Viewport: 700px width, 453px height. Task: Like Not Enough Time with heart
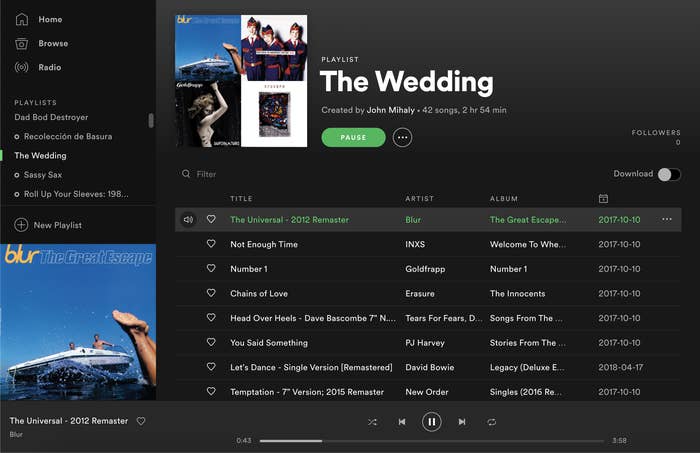(211, 244)
